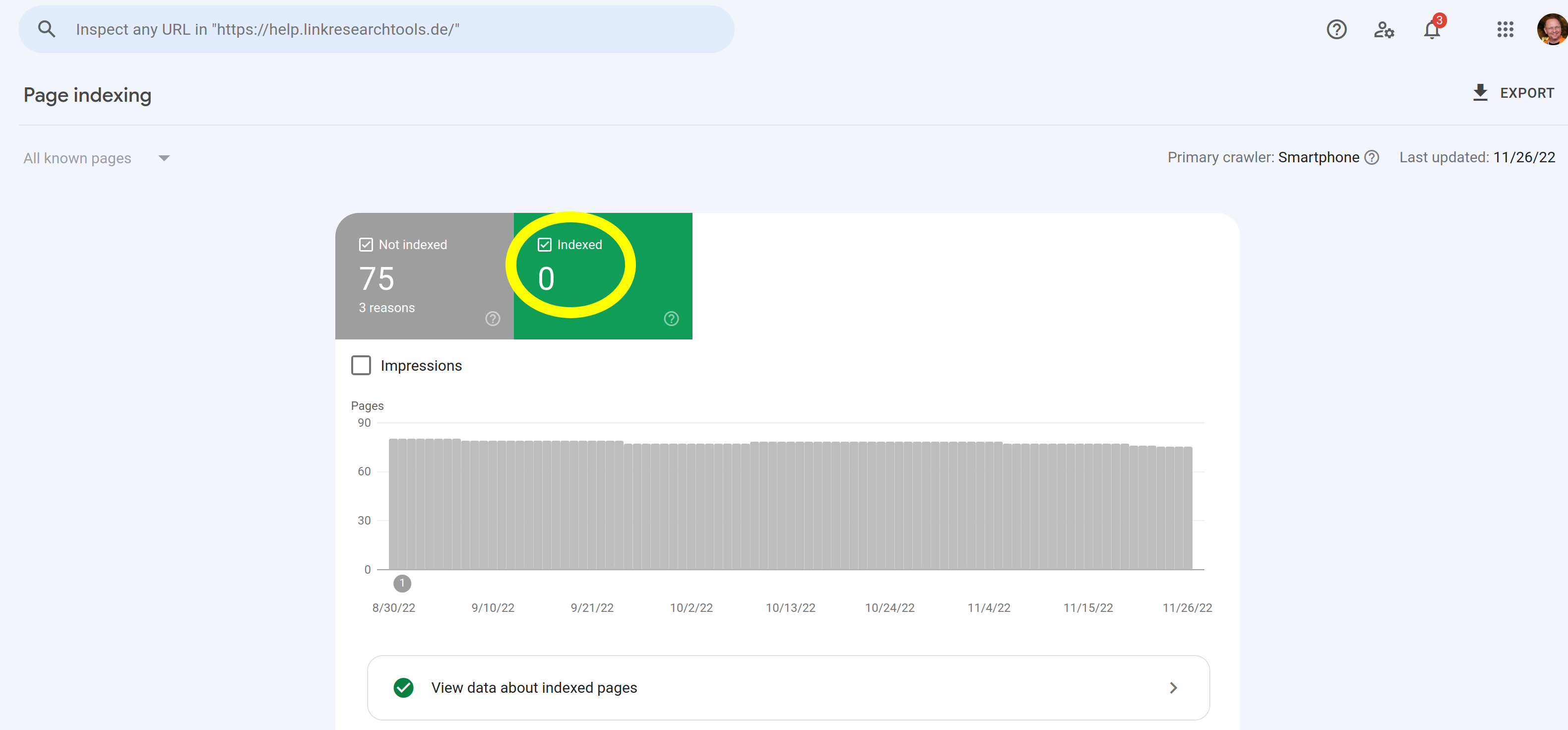The image size is (1568, 730).
Task: Open the notifications bell
Action: click(1432, 29)
